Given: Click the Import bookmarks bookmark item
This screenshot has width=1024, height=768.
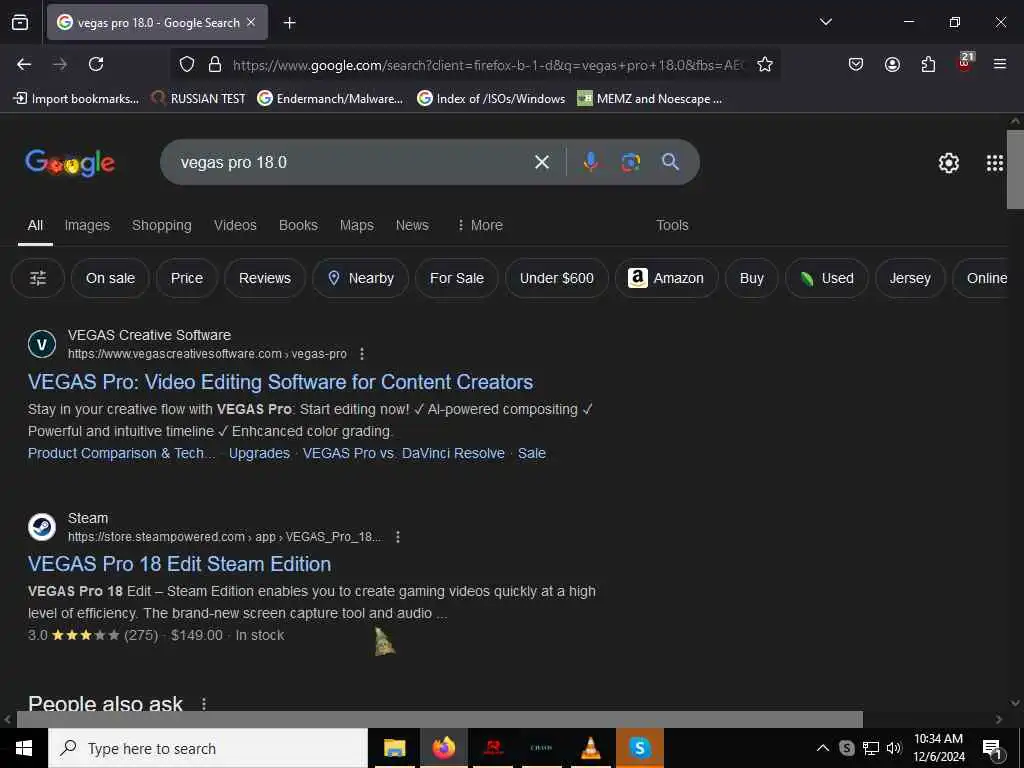Looking at the screenshot, I should coord(76,99).
